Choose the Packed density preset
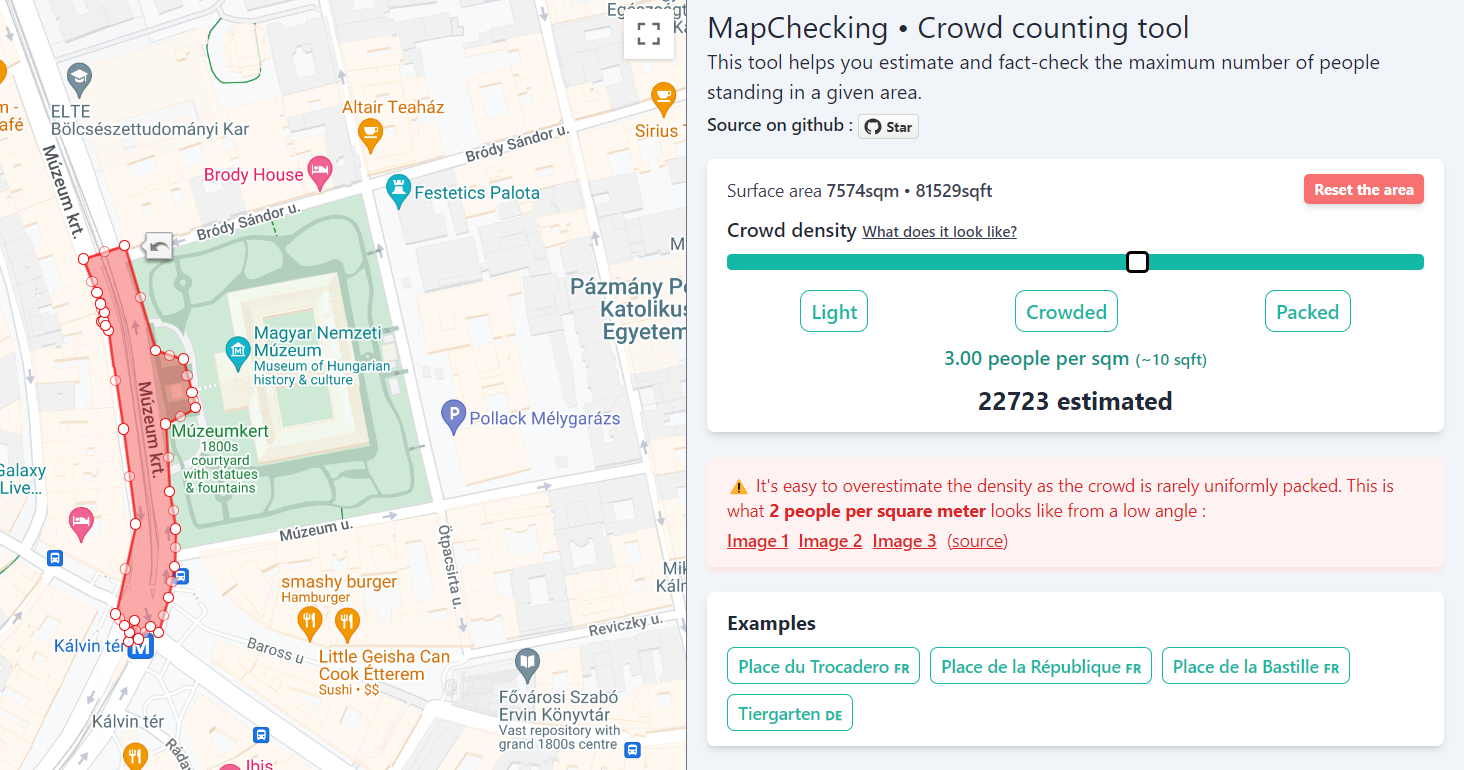1464x770 pixels. 1307,312
